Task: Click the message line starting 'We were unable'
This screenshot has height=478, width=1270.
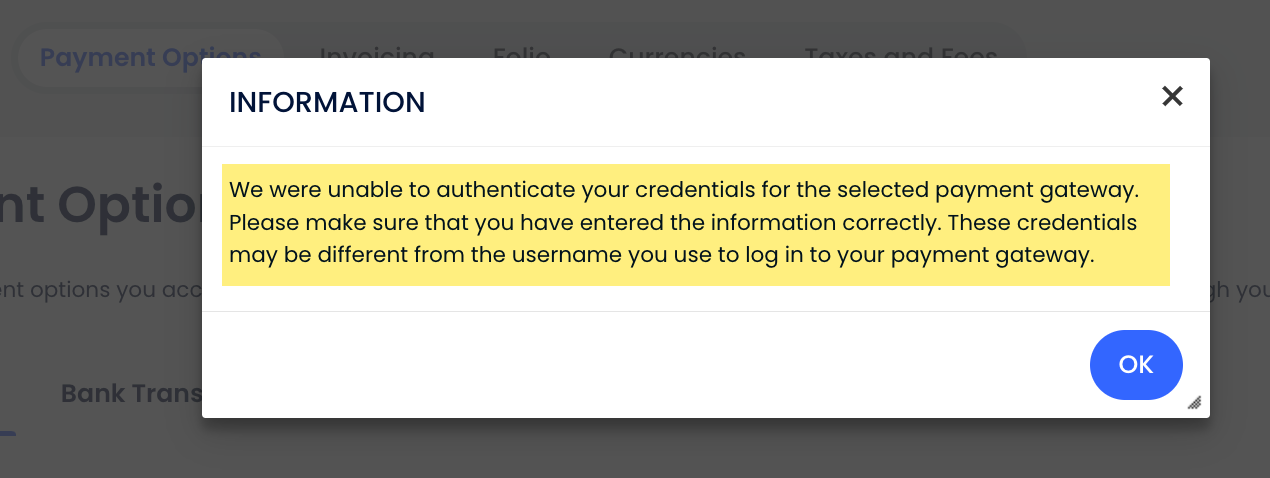Action: pyautogui.click(x=684, y=189)
